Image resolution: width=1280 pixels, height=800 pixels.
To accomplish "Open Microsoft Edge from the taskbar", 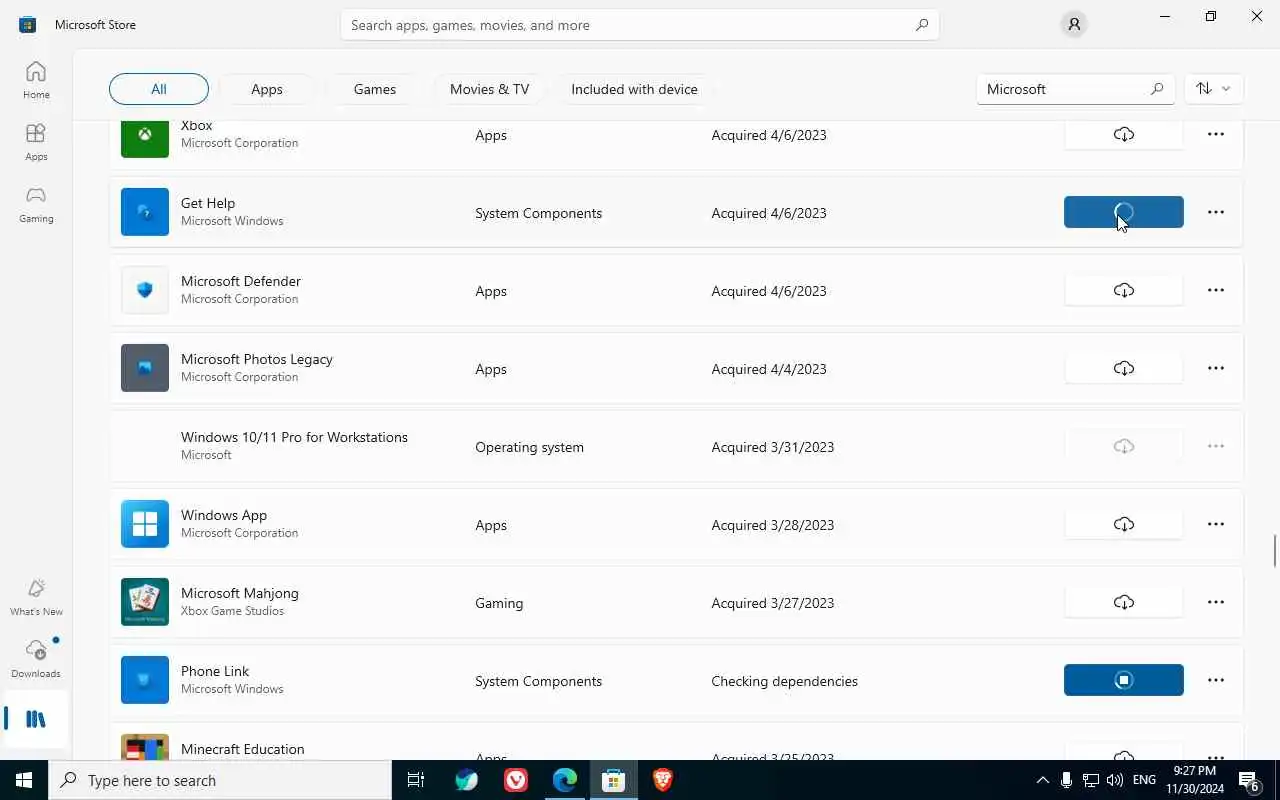I will (x=565, y=780).
